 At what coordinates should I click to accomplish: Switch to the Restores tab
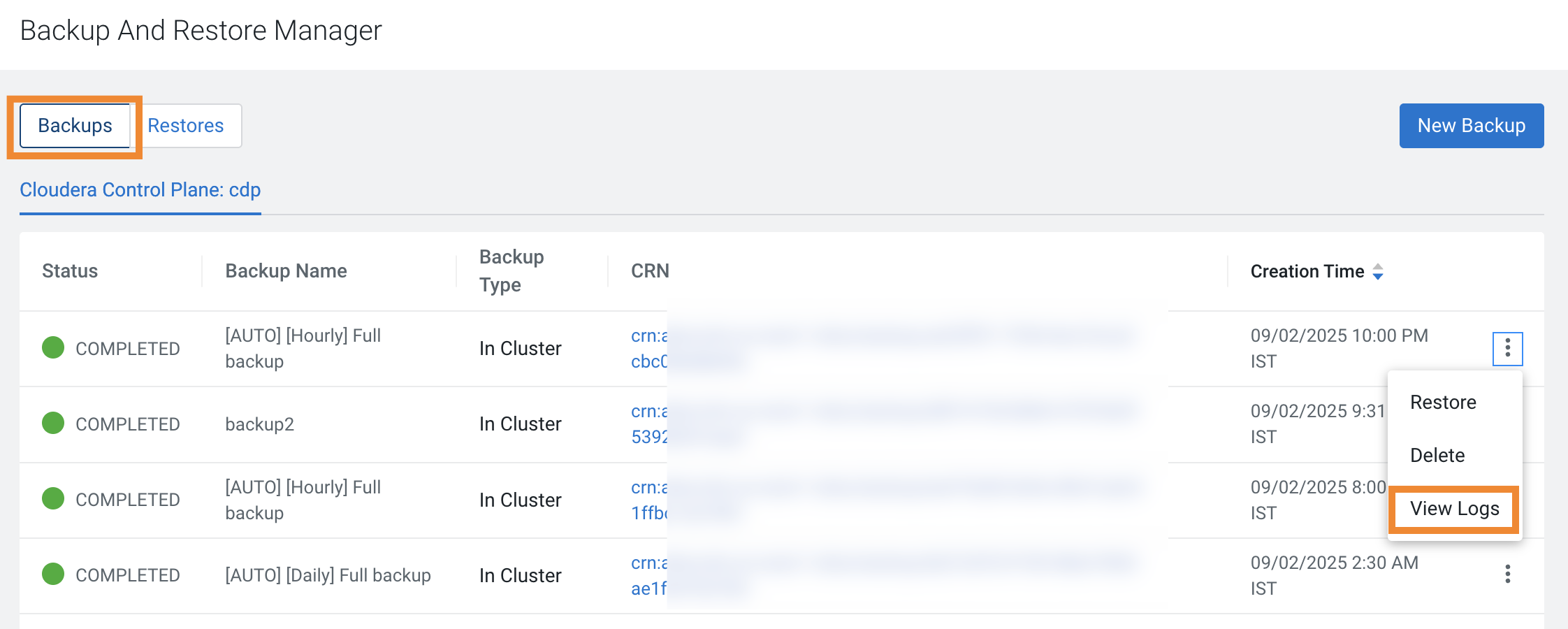pos(185,125)
